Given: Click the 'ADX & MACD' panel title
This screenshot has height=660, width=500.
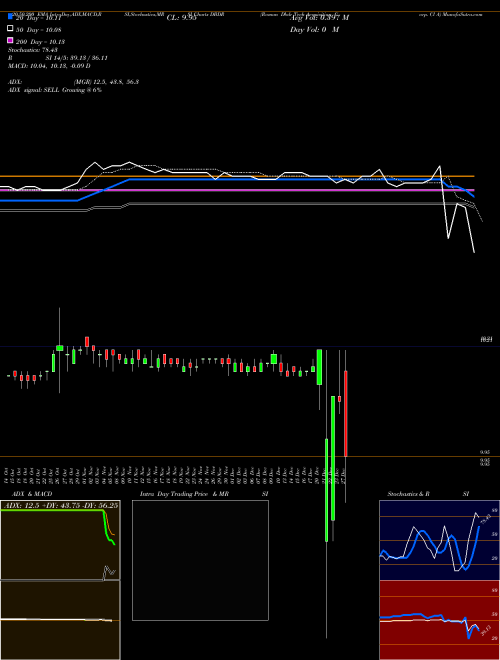Looking at the screenshot, I should pos(32,494).
